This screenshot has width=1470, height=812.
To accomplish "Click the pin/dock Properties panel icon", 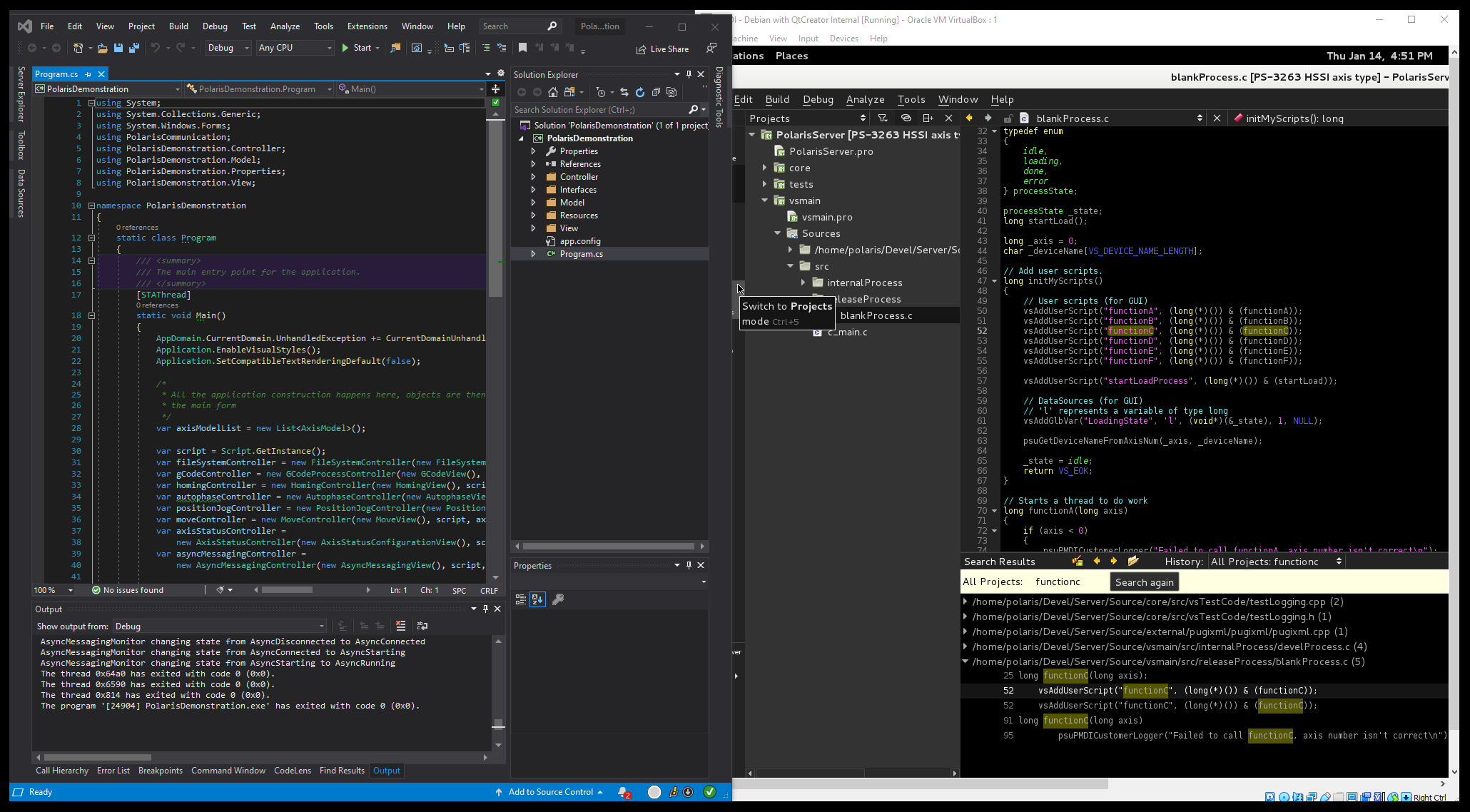I will pyautogui.click(x=689, y=565).
